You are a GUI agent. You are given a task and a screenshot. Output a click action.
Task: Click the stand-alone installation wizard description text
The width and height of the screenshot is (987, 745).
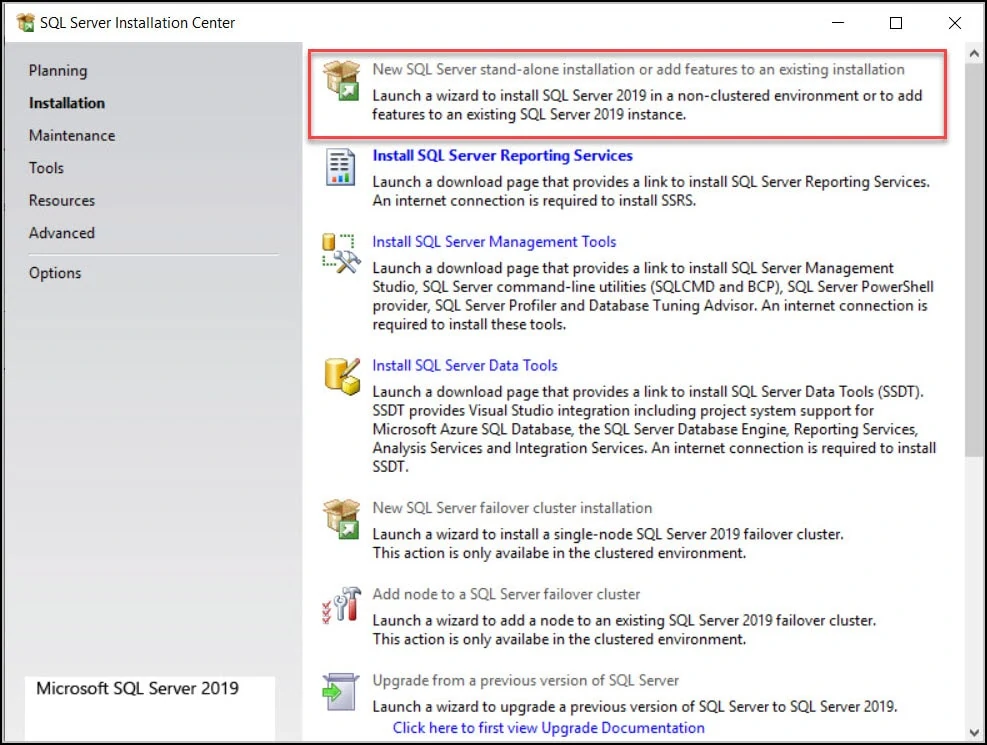(x=647, y=105)
